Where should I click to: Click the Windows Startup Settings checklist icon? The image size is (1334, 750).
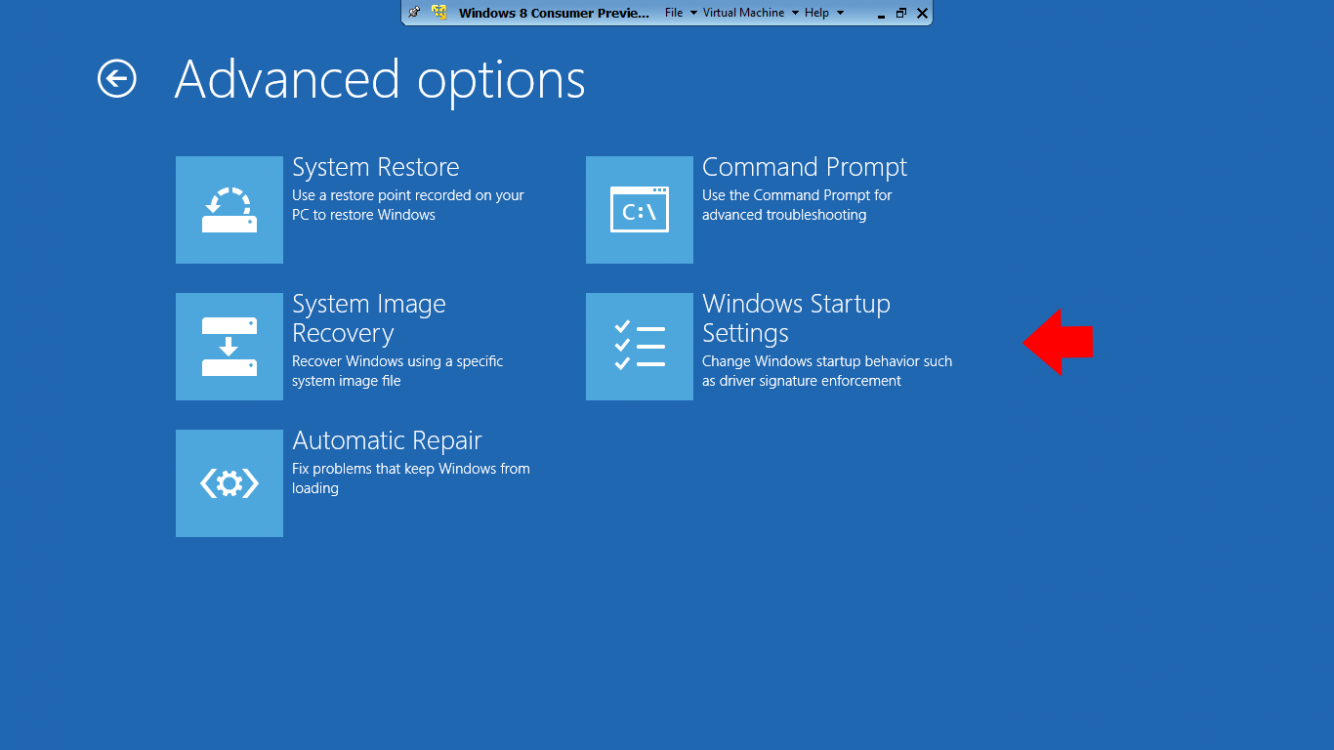click(639, 347)
